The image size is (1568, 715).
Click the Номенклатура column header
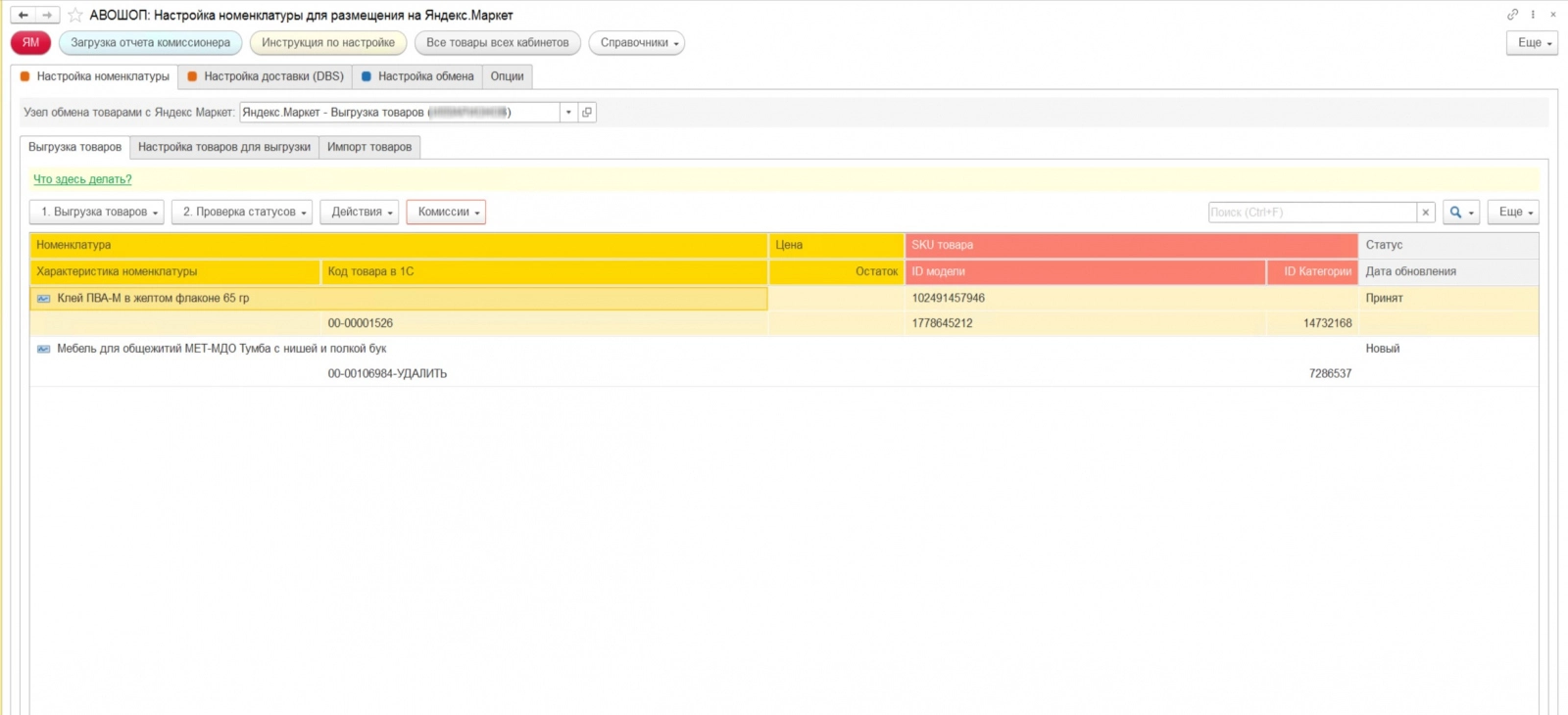[399, 245]
